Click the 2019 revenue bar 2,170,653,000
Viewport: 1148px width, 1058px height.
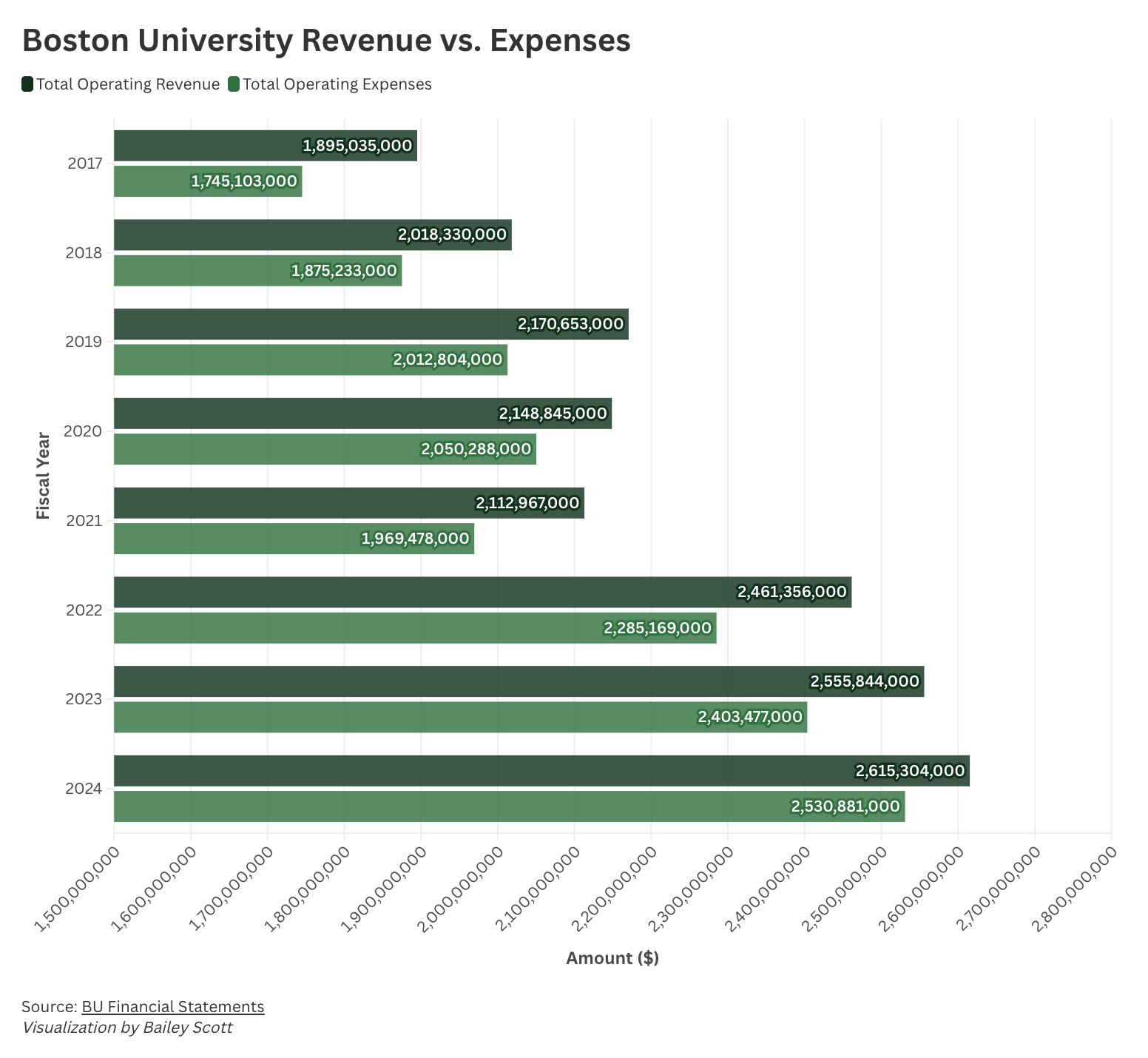(x=371, y=324)
